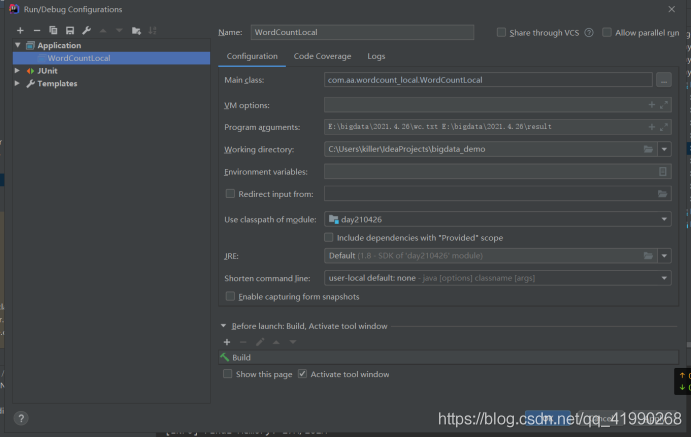
Task: Select WordCountLocal in configuration tree
Action: click(111, 58)
